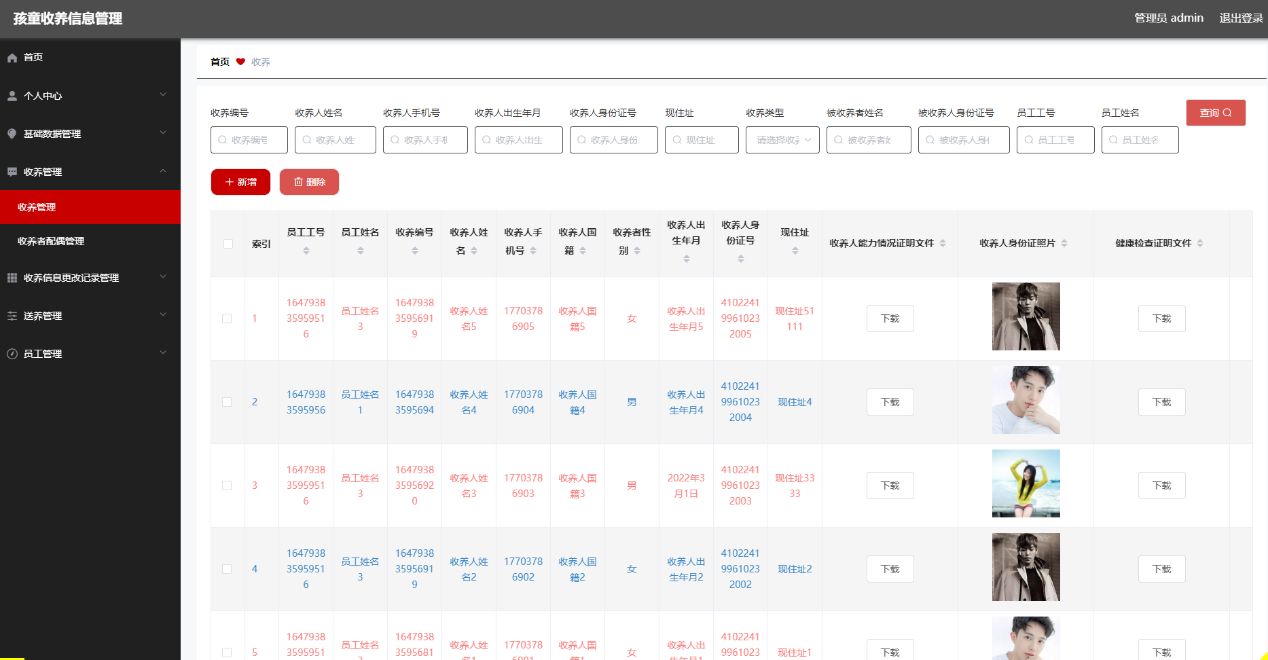The width and height of the screenshot is (1268, 660).
Task: Click the grid icon beside 收养信息更改记录管理
Action: tap(12, 278)
